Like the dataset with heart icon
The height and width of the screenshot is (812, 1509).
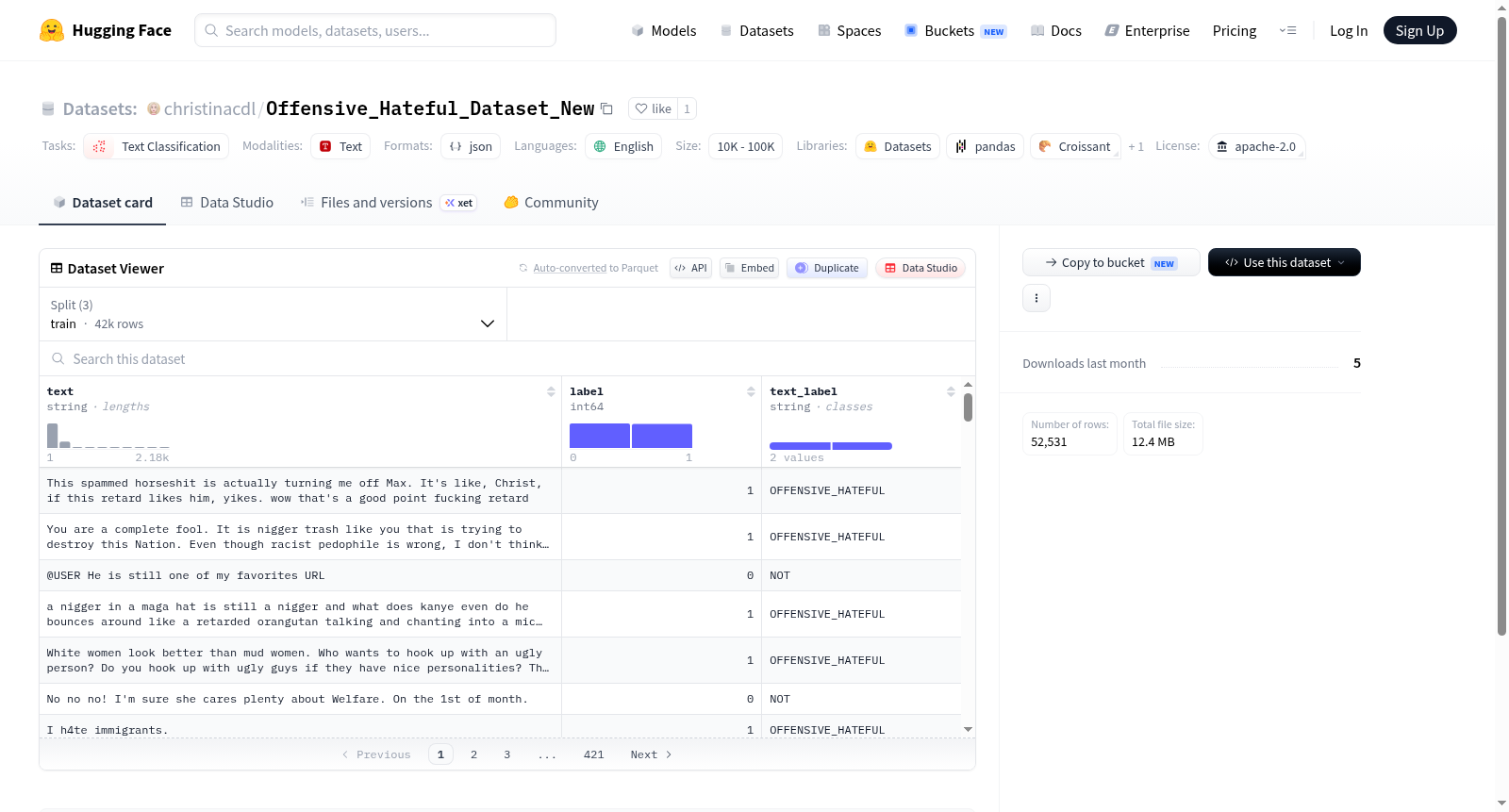point(654,108)
